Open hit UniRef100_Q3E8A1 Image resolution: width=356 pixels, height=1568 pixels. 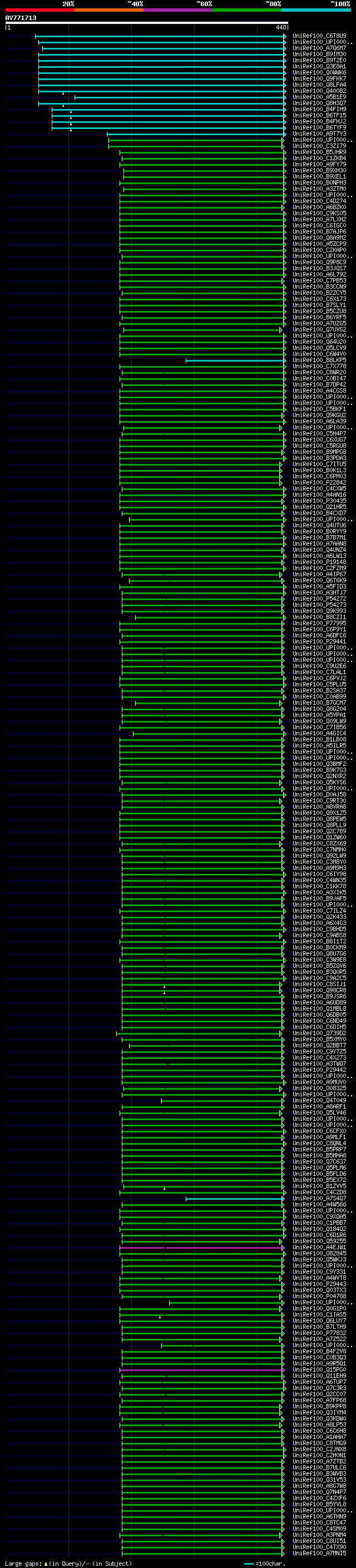click(x=319, y=66)
